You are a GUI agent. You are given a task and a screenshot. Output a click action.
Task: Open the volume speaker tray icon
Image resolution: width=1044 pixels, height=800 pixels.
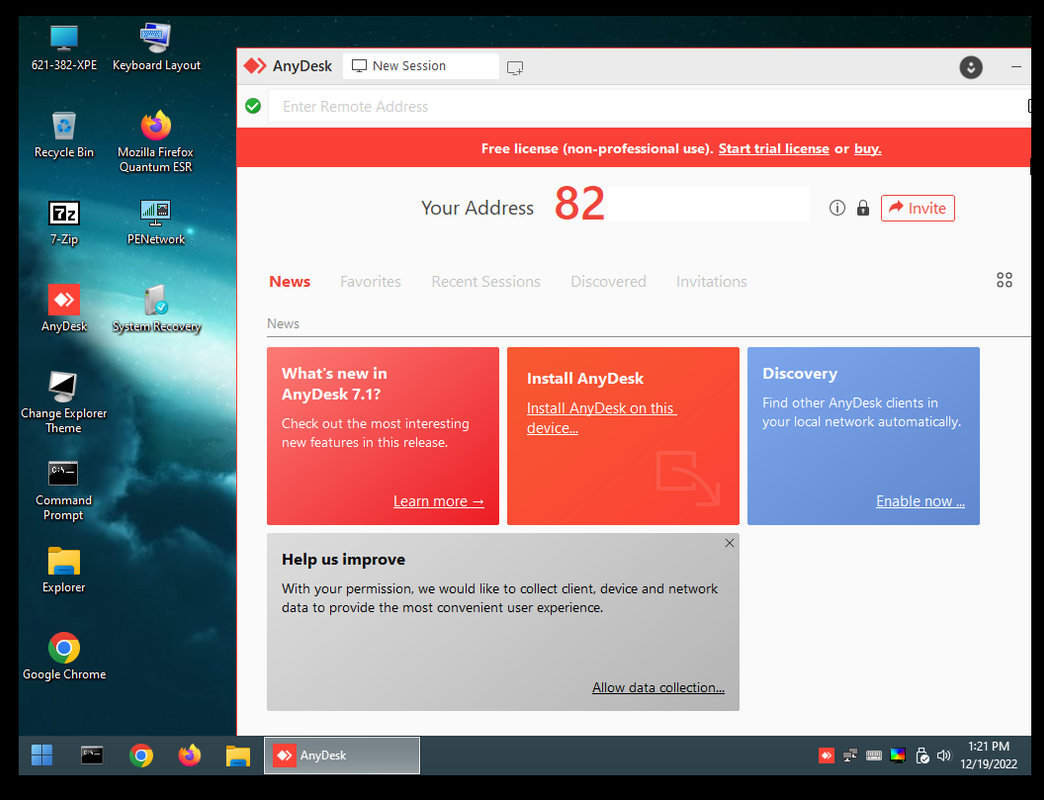[944, 755]
